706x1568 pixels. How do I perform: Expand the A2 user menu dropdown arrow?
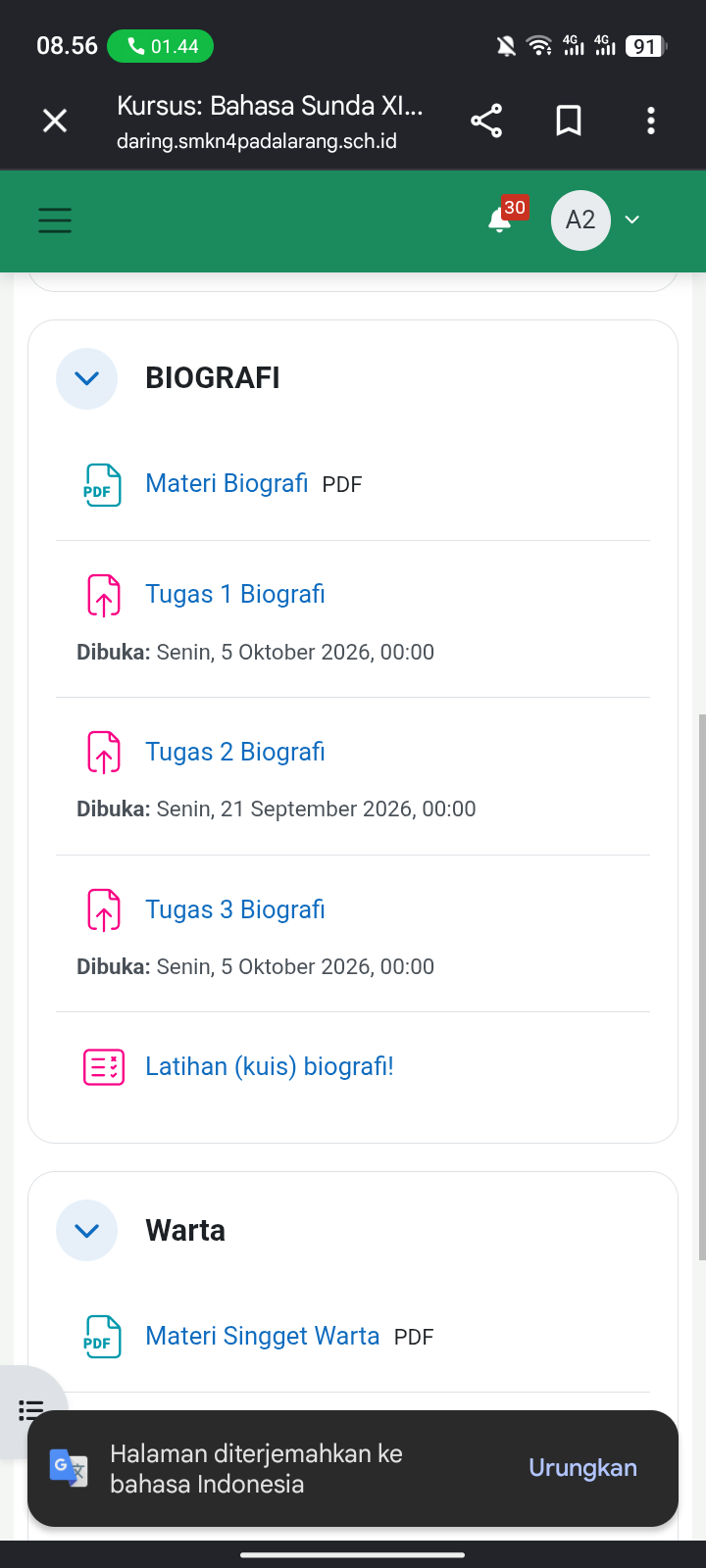pos(632,220)
